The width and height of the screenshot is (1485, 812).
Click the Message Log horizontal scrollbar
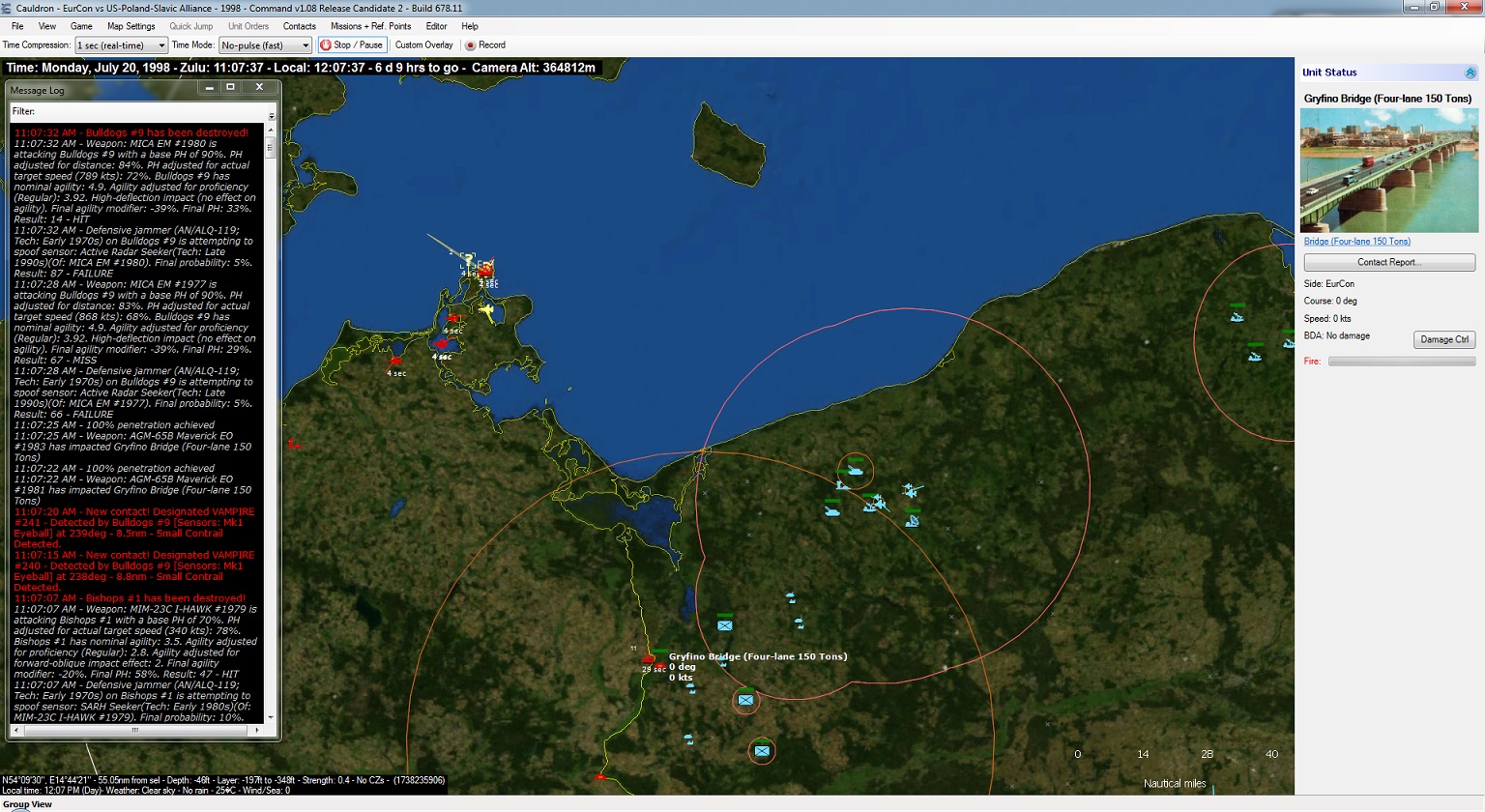point(135,731)
